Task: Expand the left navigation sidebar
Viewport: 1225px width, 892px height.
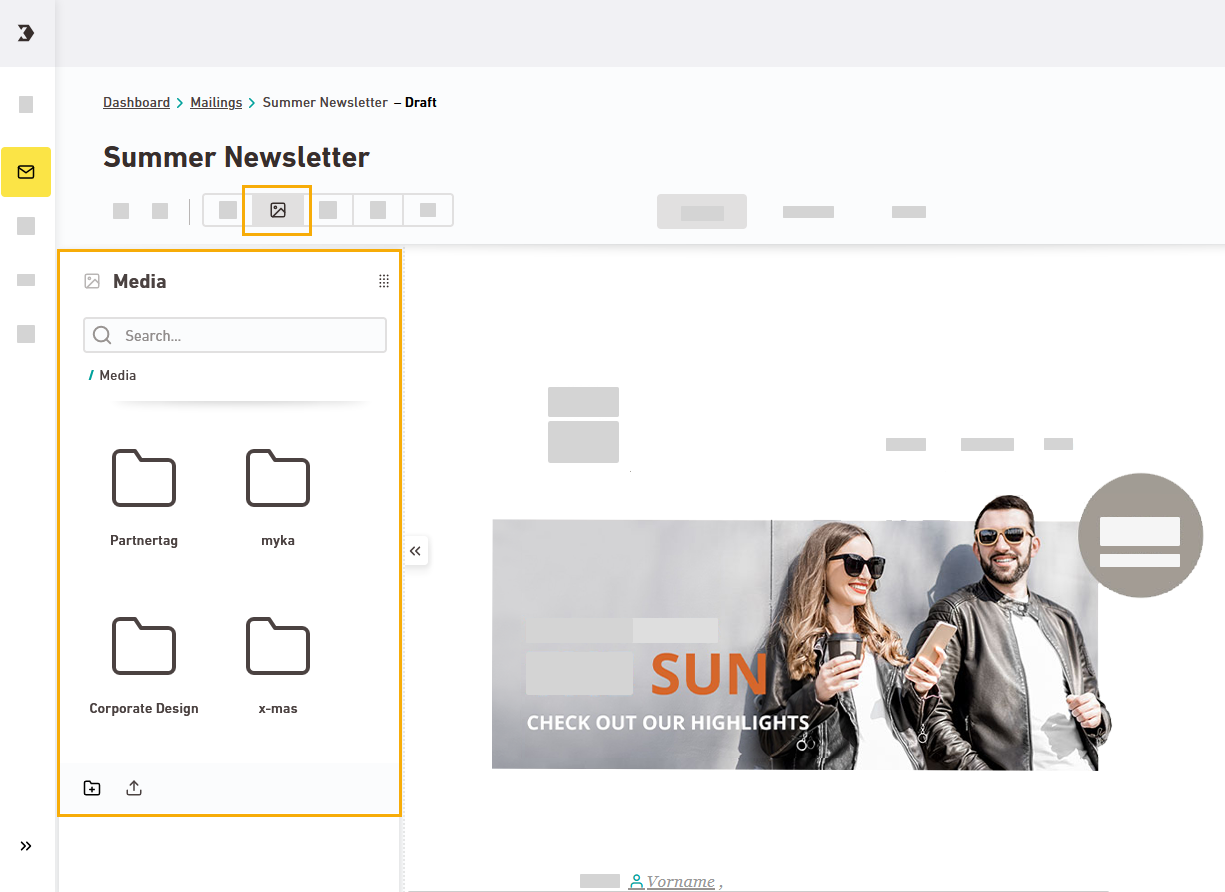Action: tap(26, 846)
